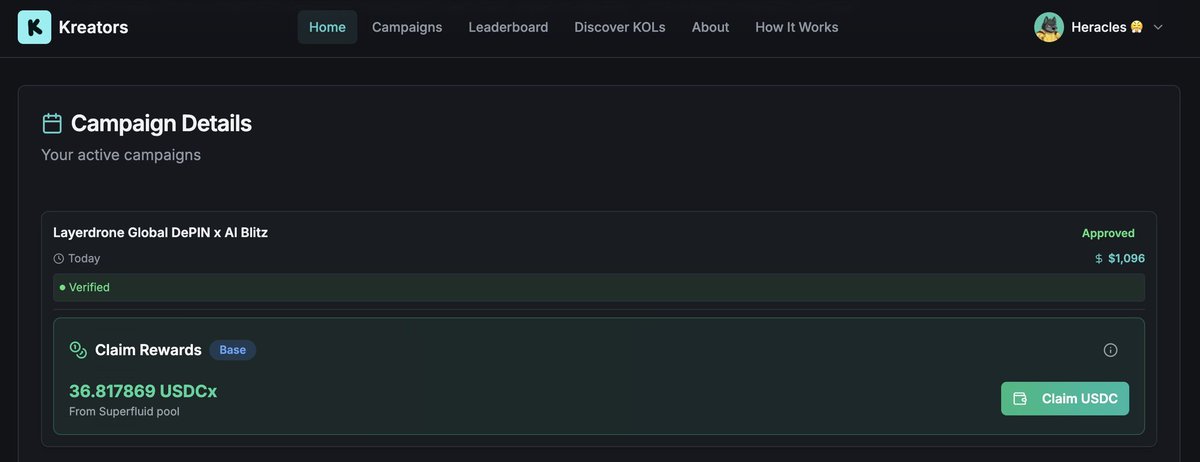Viewport: 1200px width, 462px height.
Task: Open the Kreators brand name link
Action: coord(93,27)
